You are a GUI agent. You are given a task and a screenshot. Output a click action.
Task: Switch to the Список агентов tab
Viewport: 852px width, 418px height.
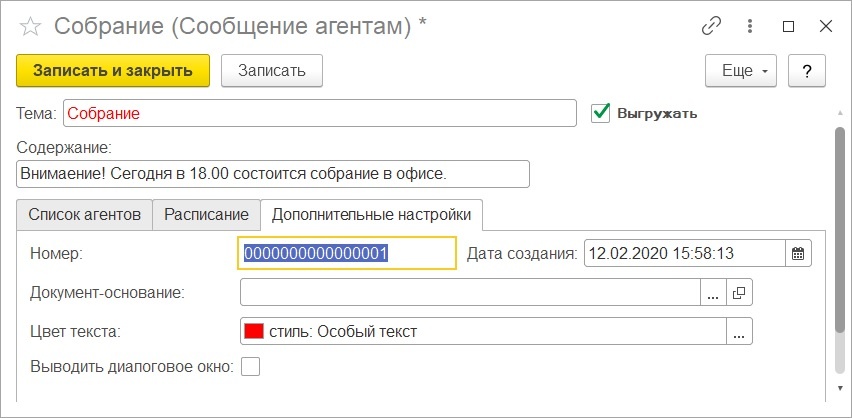[84, 214]
